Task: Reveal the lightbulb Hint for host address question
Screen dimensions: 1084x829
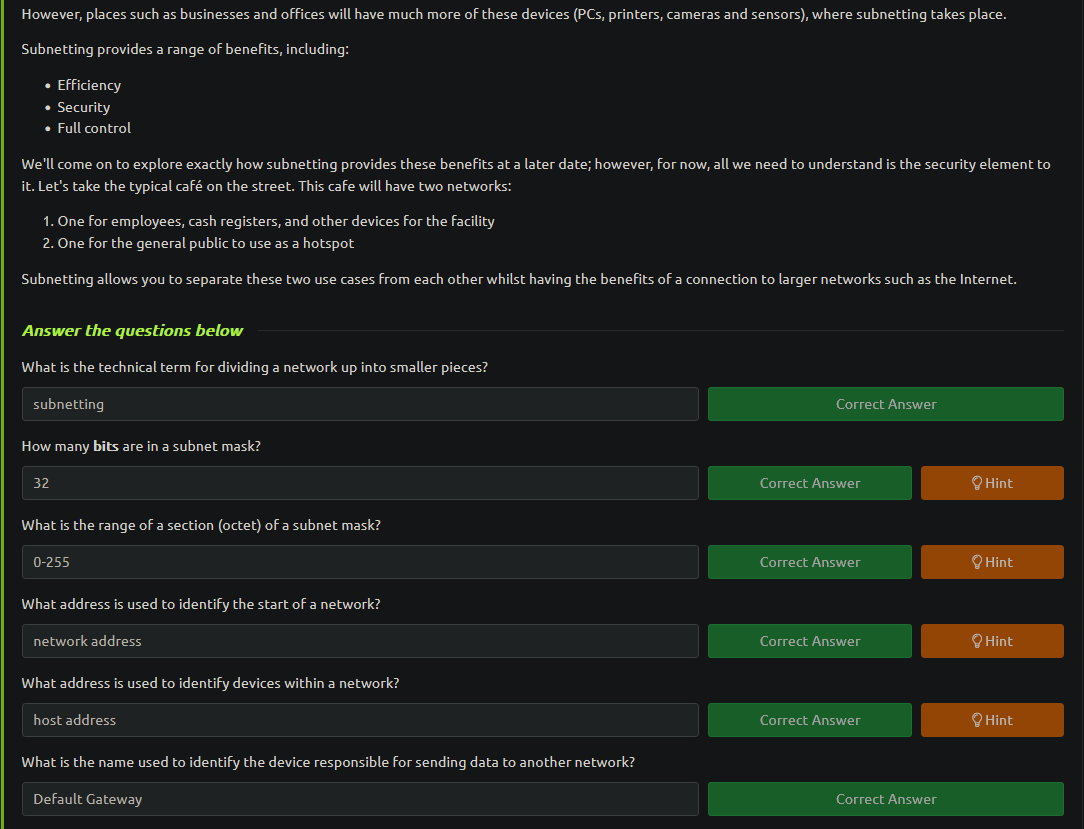Action: (x=991, y=719)
